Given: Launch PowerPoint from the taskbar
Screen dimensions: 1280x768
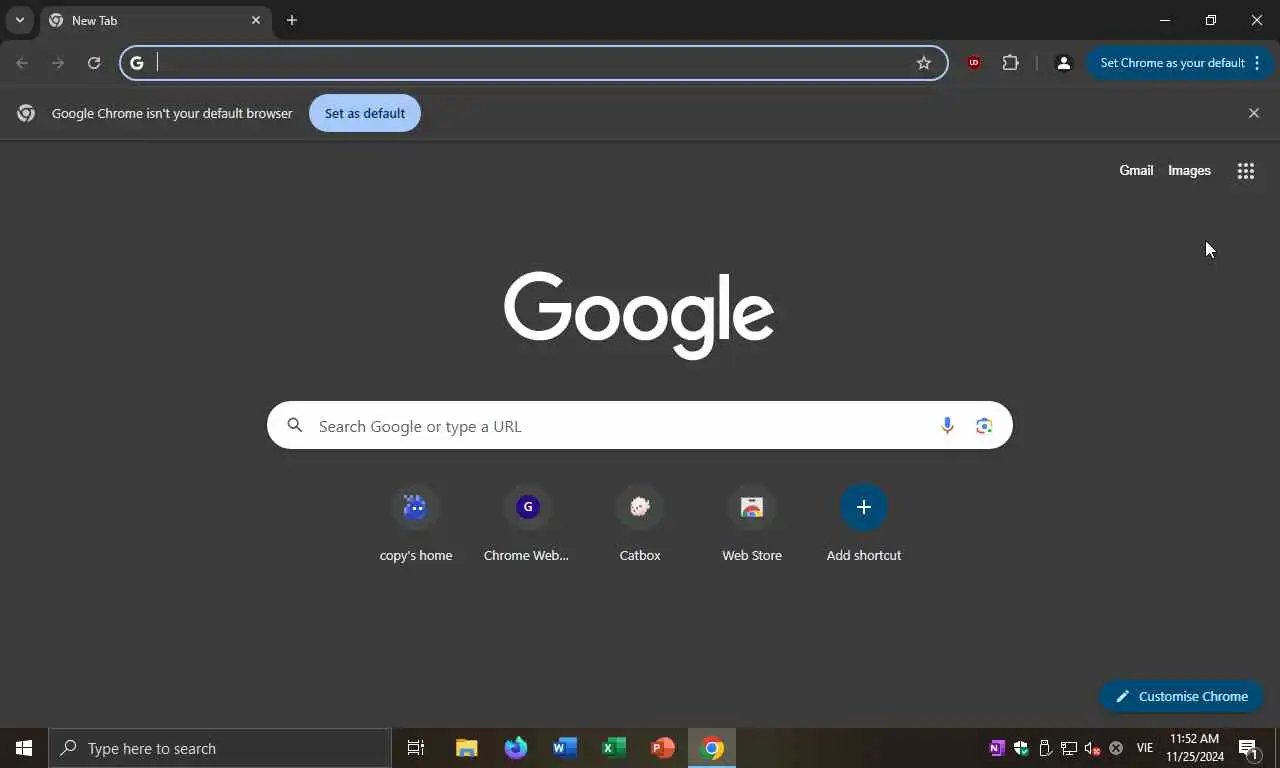Looking at the screenshot, I should [x=663, y=748].
